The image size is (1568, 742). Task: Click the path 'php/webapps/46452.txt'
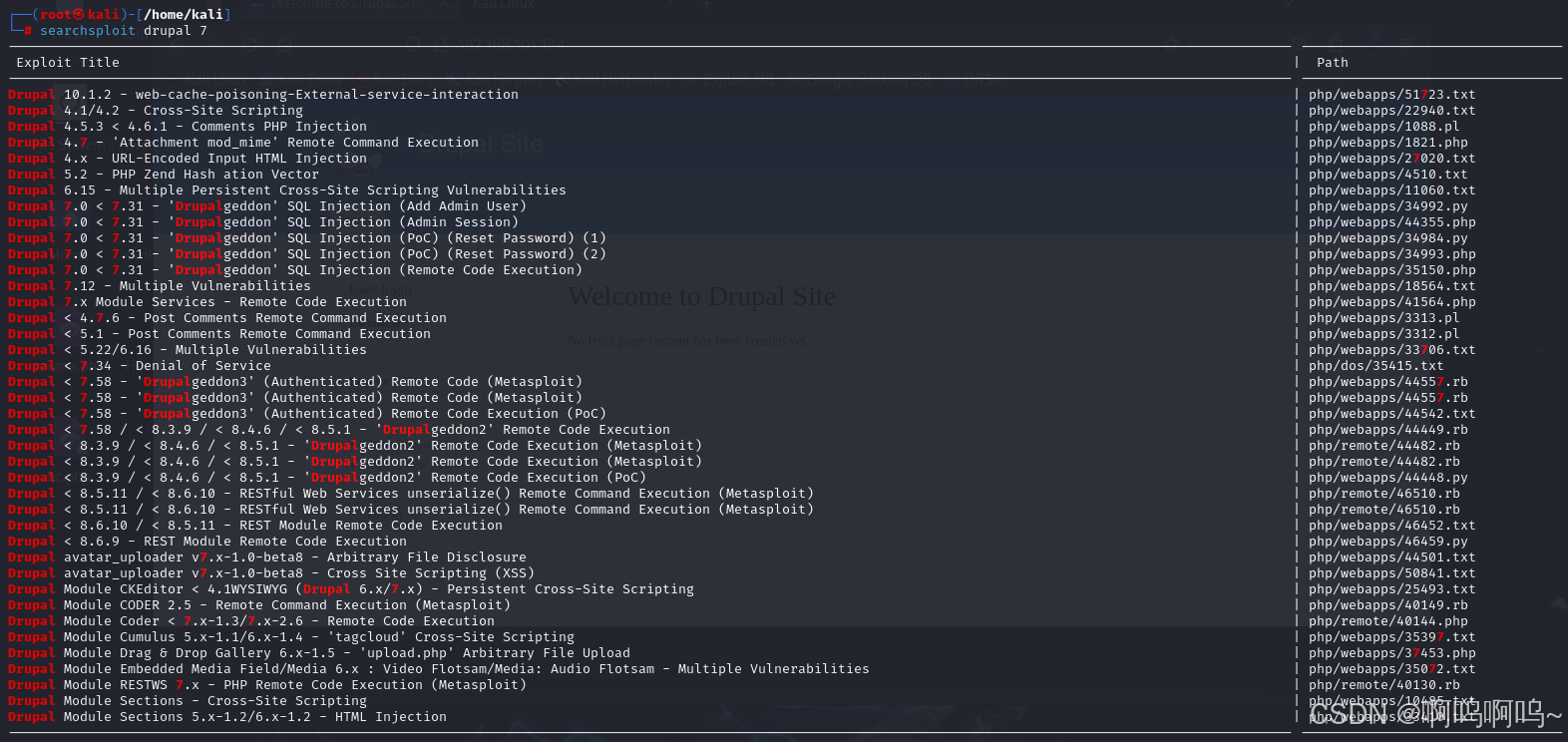click(x=1392, y=526)
